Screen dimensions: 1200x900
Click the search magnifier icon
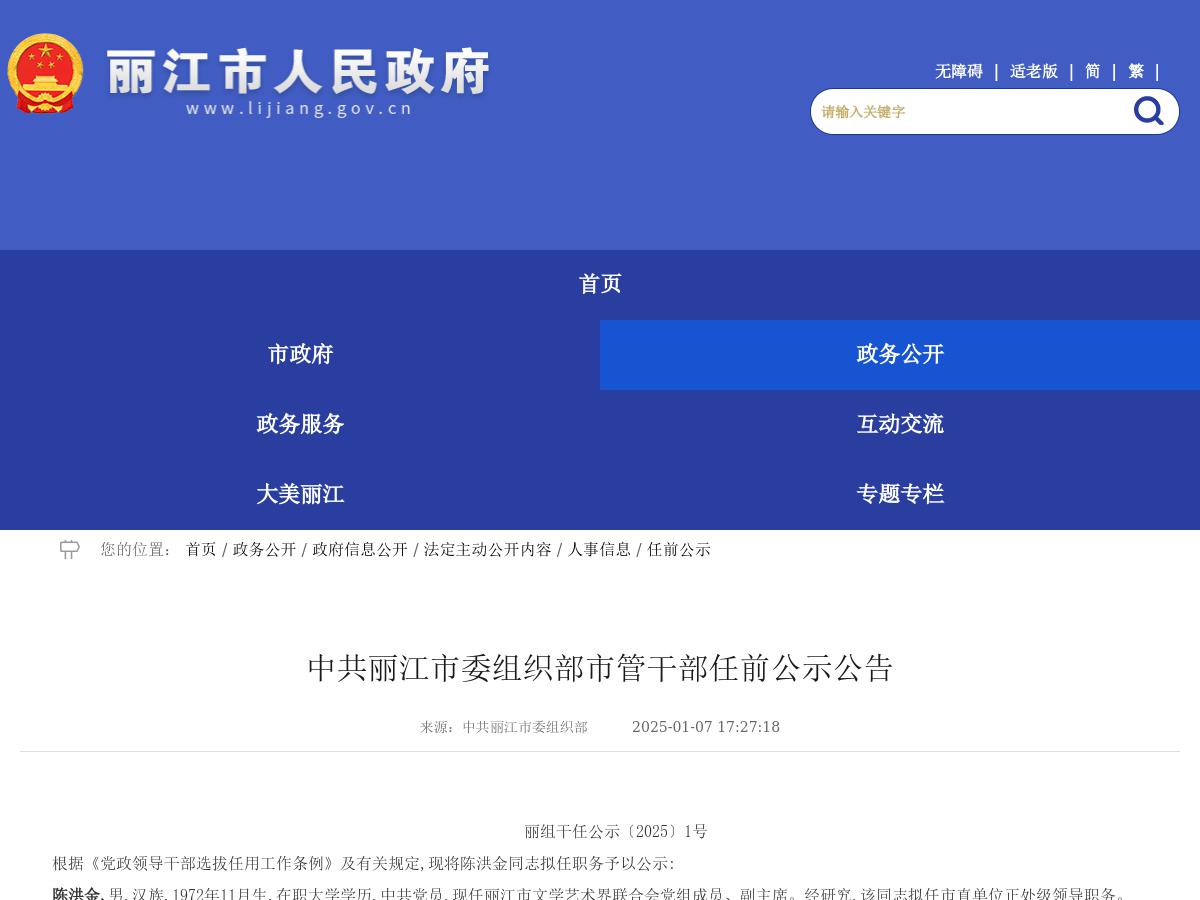coord(1148,111)
